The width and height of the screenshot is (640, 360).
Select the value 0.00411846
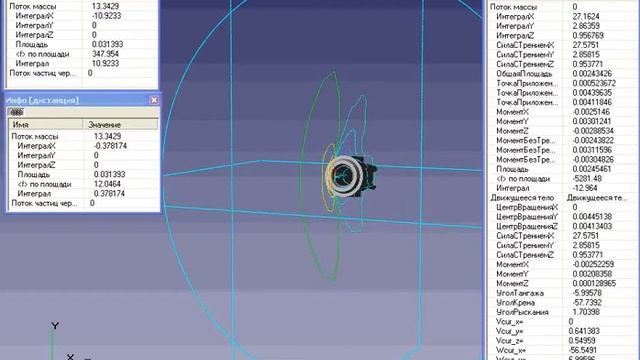(592, 102)
